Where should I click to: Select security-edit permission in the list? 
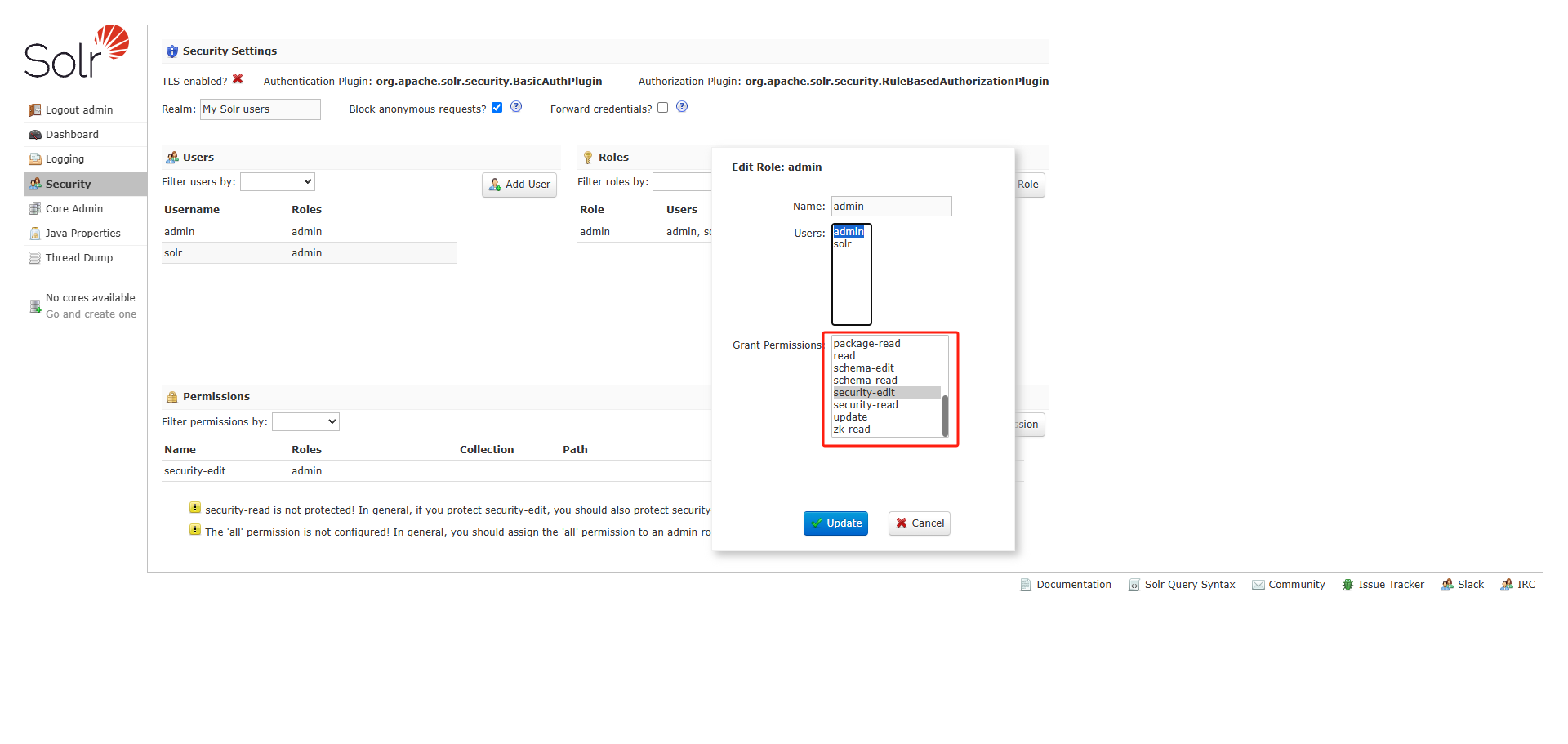click(886, 393)
